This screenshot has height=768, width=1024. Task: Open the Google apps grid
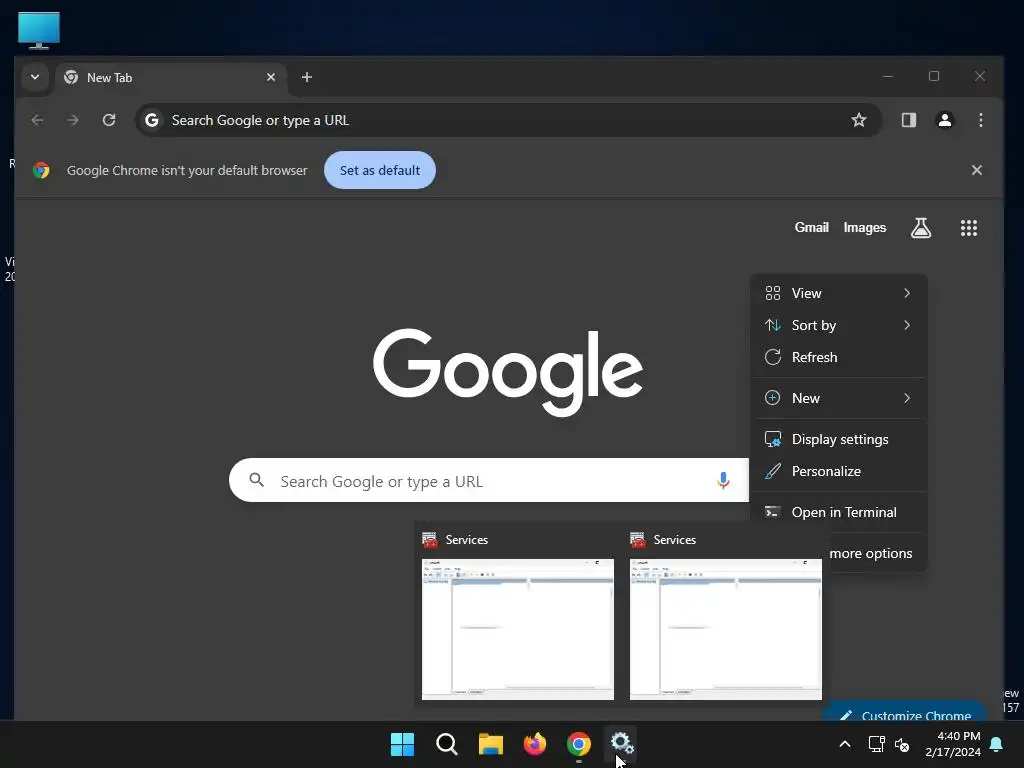tap(968, 228)
